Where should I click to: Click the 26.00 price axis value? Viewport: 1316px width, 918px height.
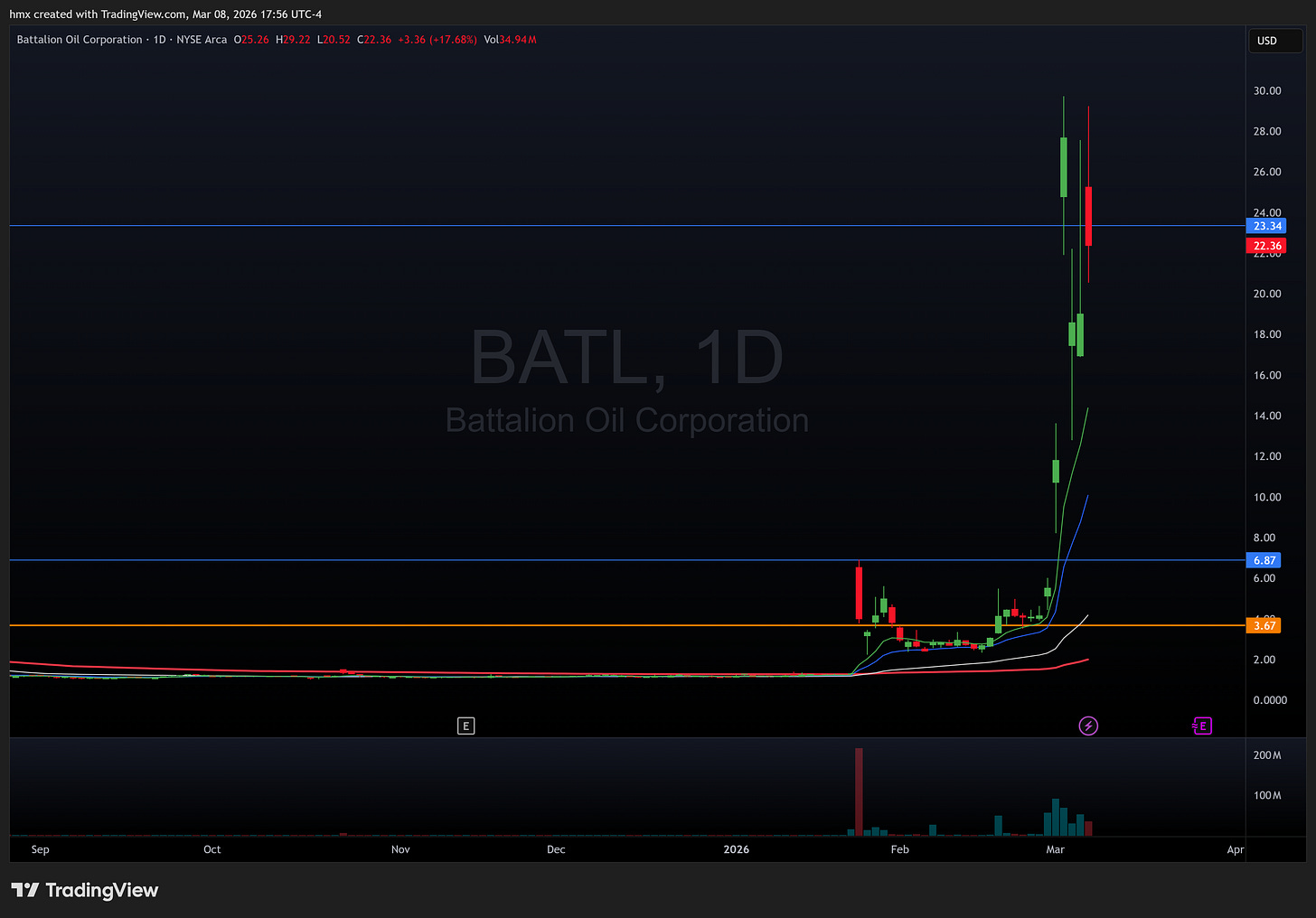(1267, 172)
